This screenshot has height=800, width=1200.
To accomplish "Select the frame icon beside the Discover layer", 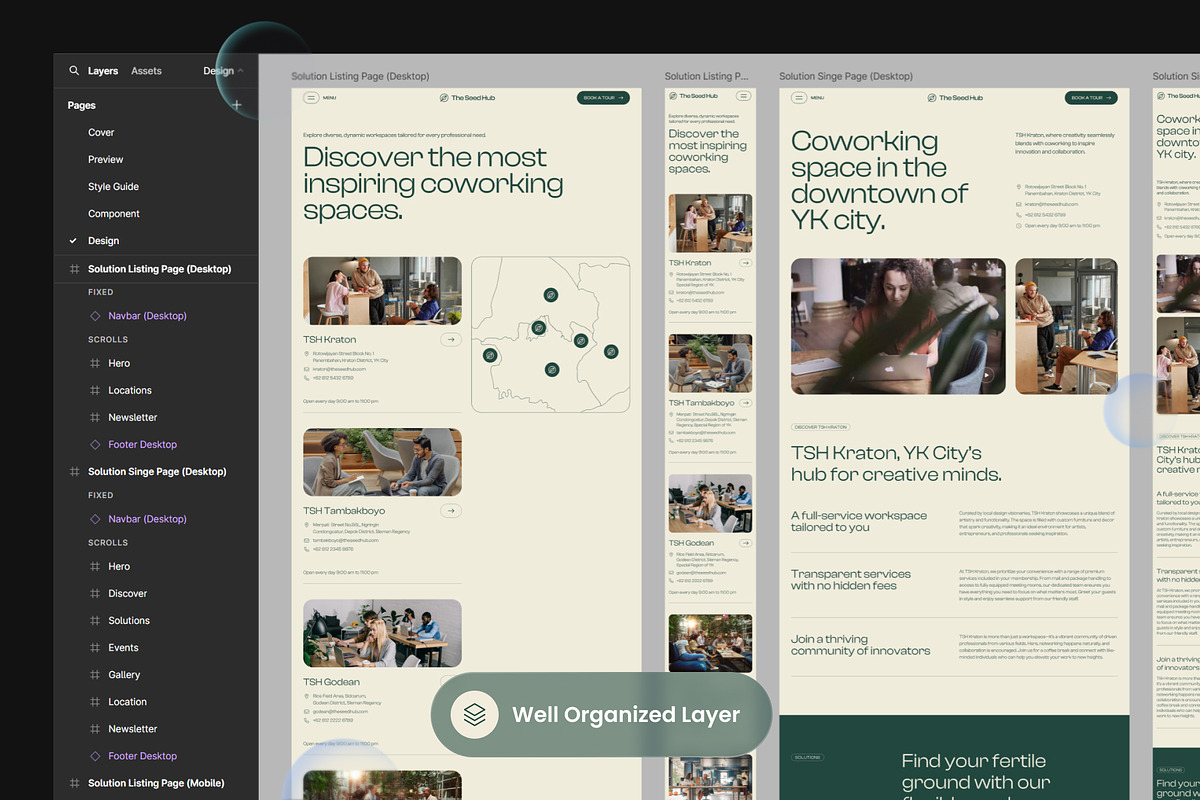I will [95, 594].
